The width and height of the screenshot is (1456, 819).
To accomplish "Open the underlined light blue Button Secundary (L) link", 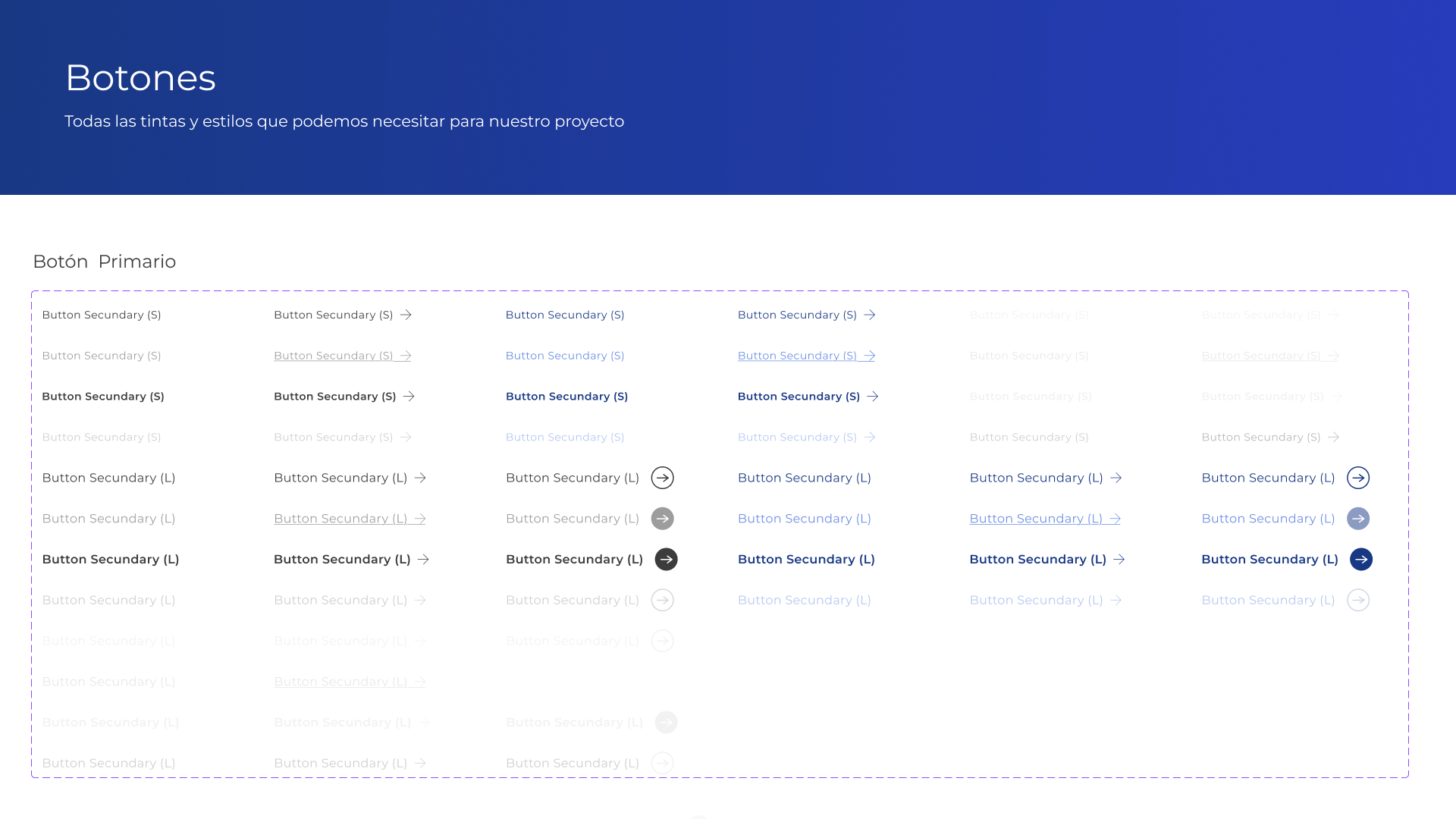I will pos(1045,519).
